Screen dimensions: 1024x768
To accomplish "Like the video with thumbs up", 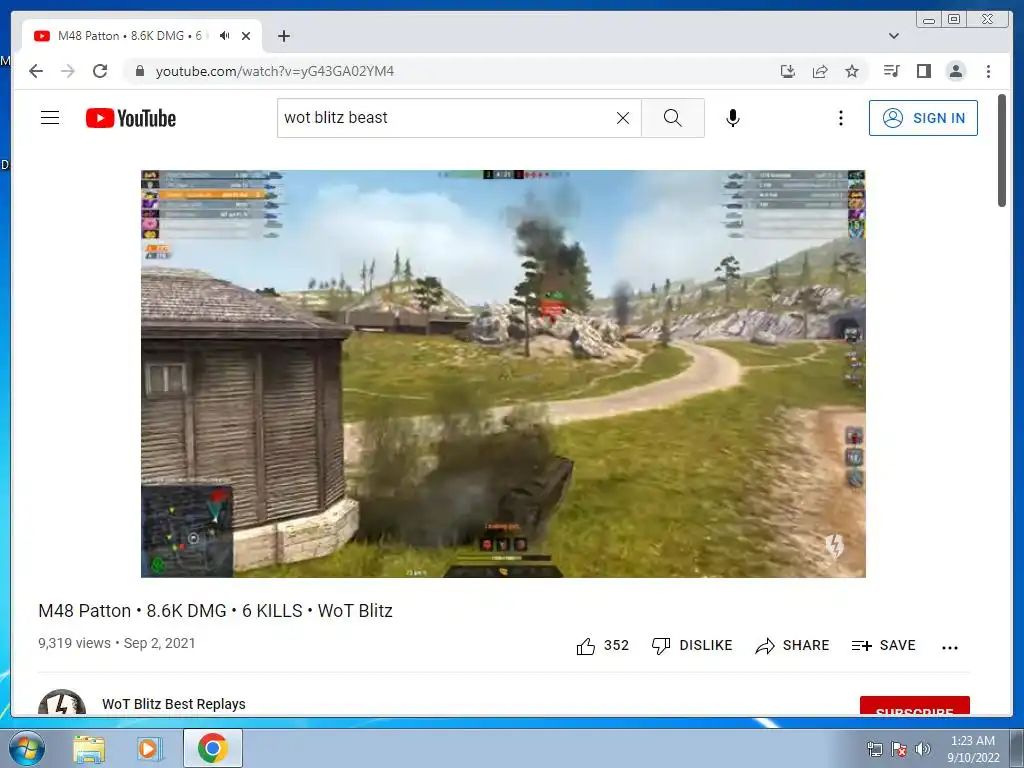I will pyautogui.click(x=602, y=646).
